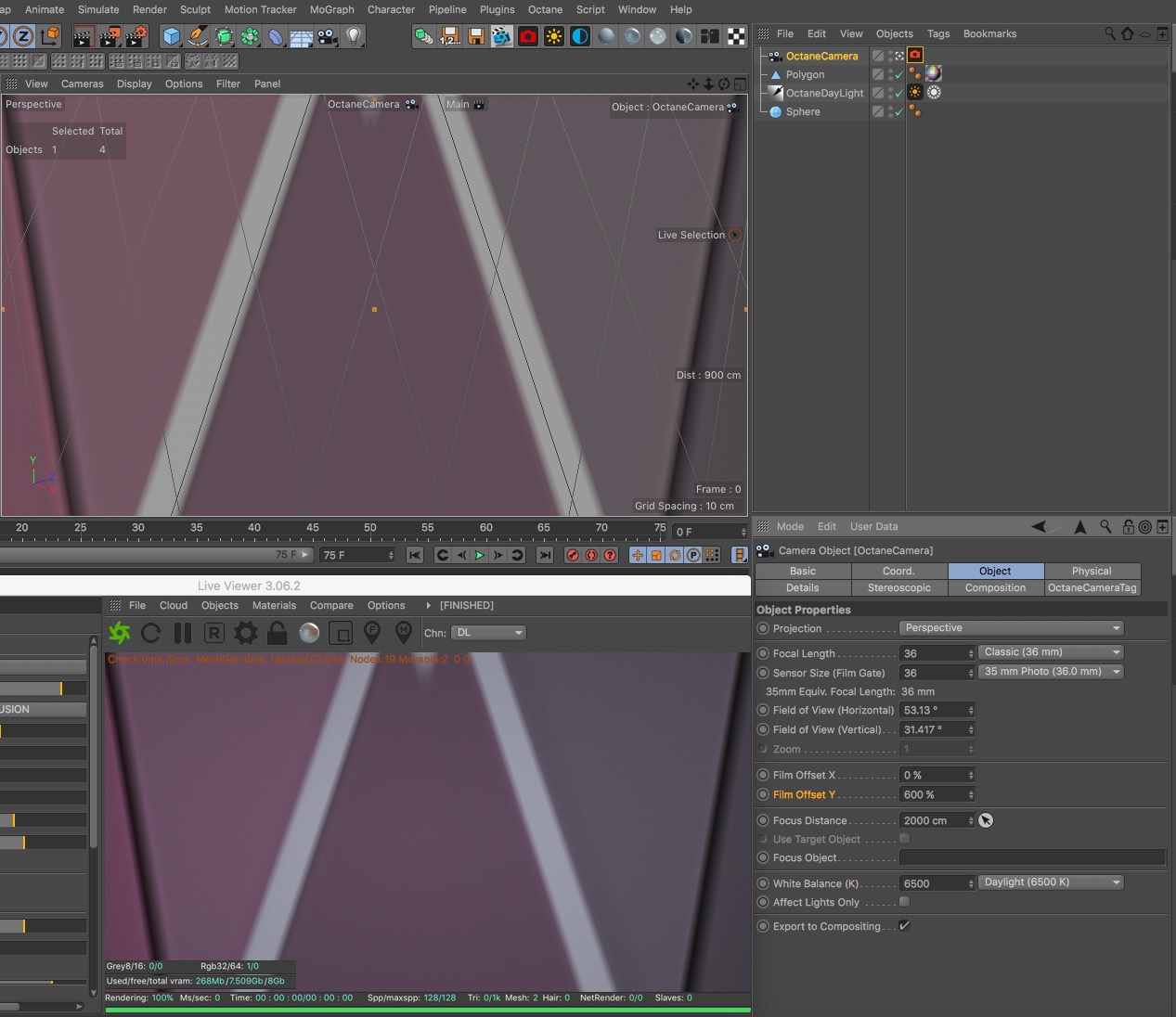Image resolution: width=1176 pixels, height=1017 pixels.
Task: Step the 75 F end-frame spinner
Action: (x=391, y=555)
